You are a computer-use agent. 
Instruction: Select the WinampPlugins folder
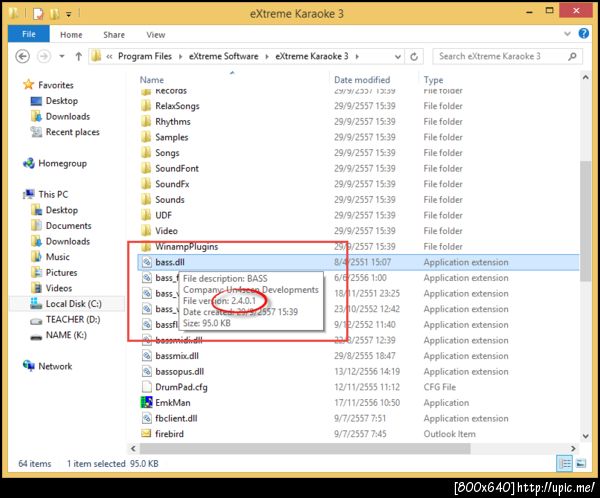coord(187,247)
